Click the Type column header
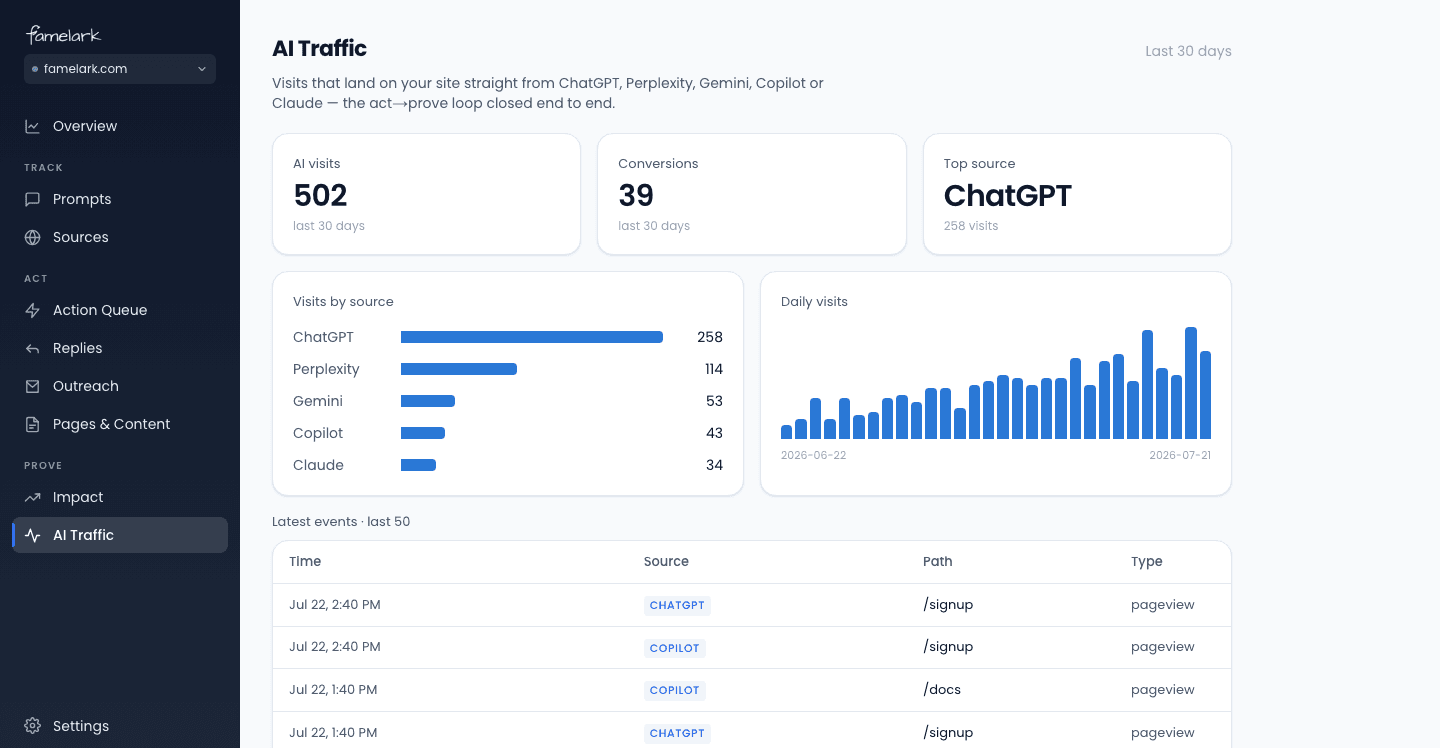This screenshot has width=1440, height=748. click(1146, 562)
